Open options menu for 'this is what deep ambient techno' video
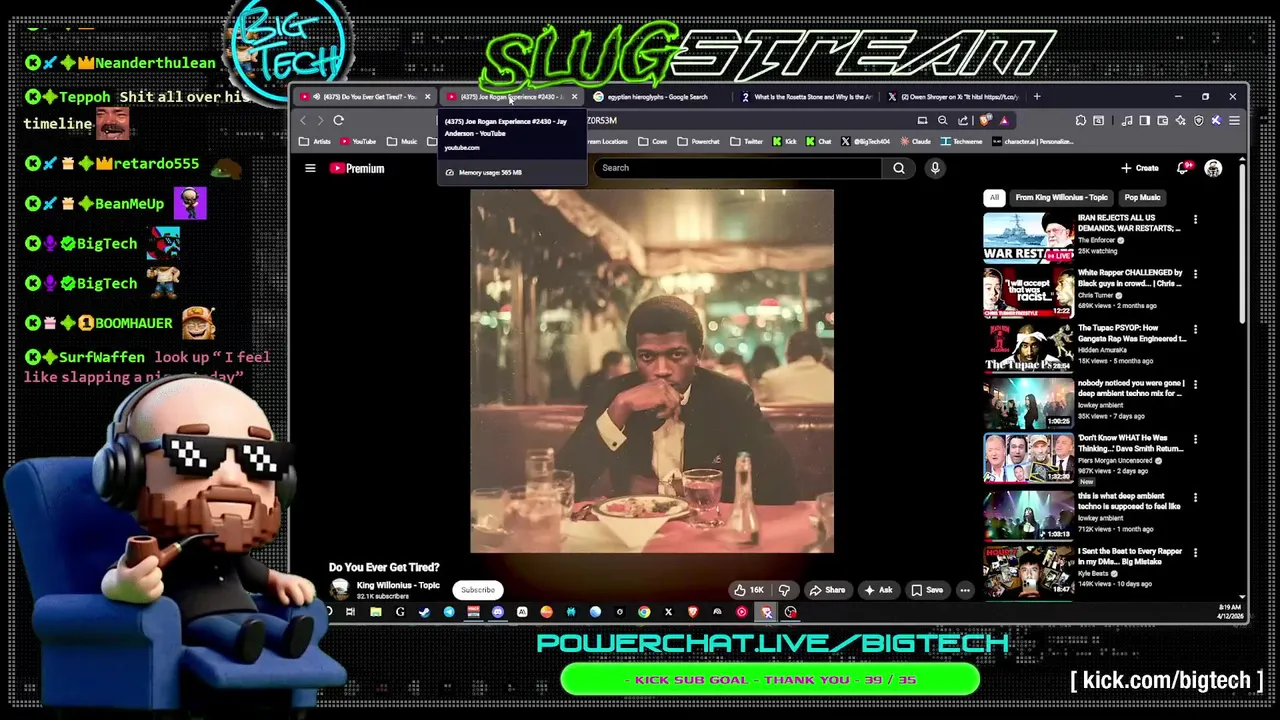1280x720 pixels. 1195,496
